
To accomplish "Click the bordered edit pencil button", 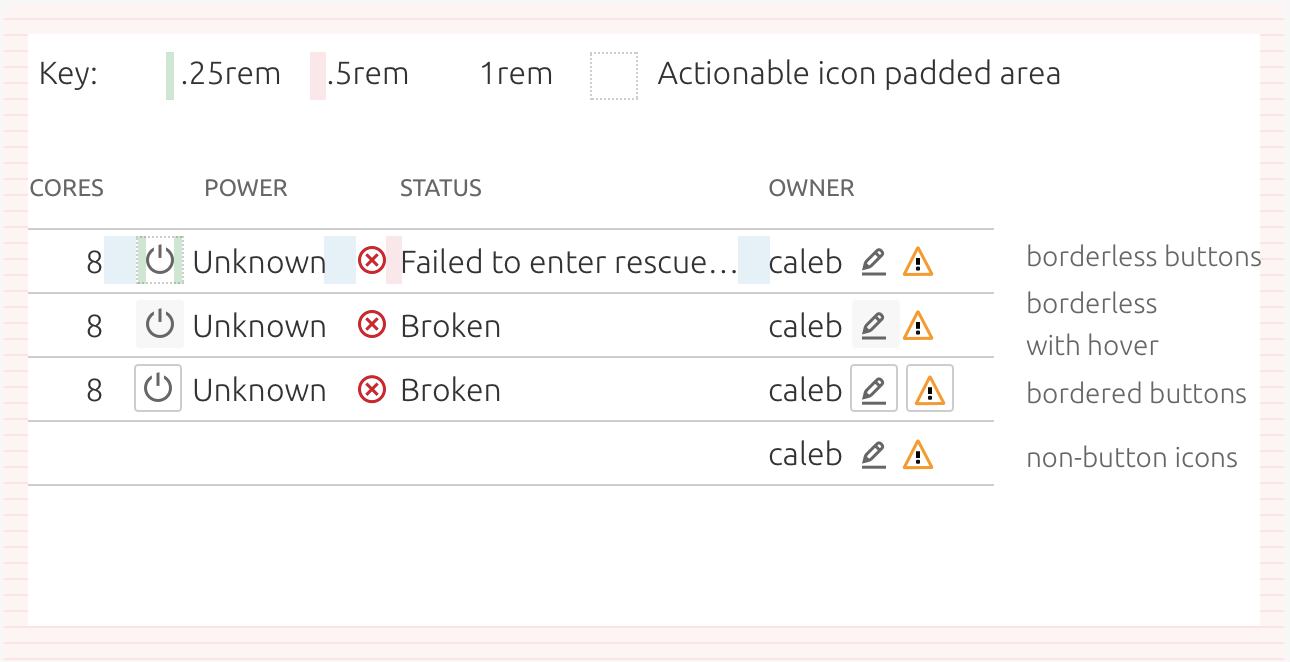I will pos(874,388).
